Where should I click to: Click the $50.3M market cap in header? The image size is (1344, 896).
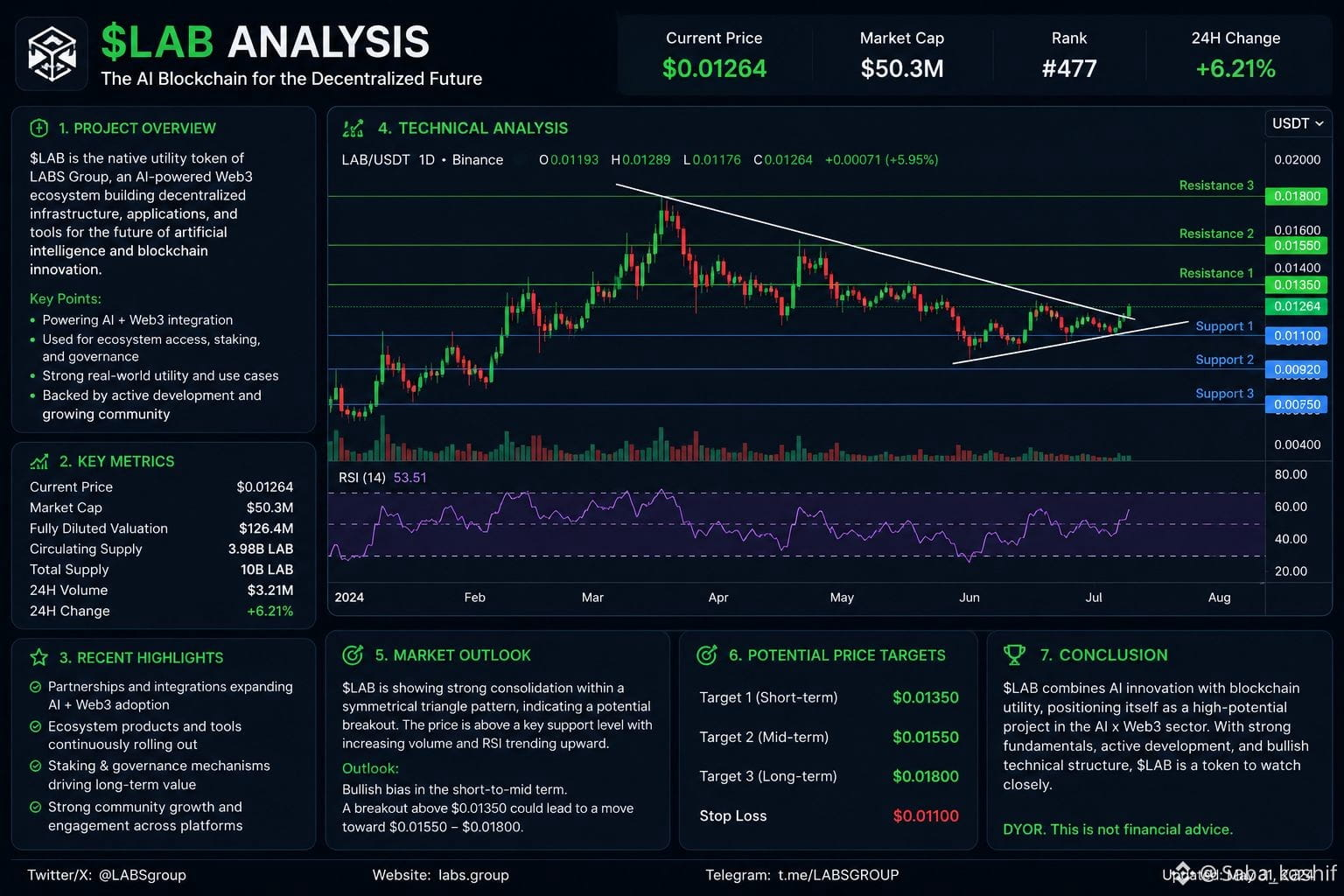(902, 68)
